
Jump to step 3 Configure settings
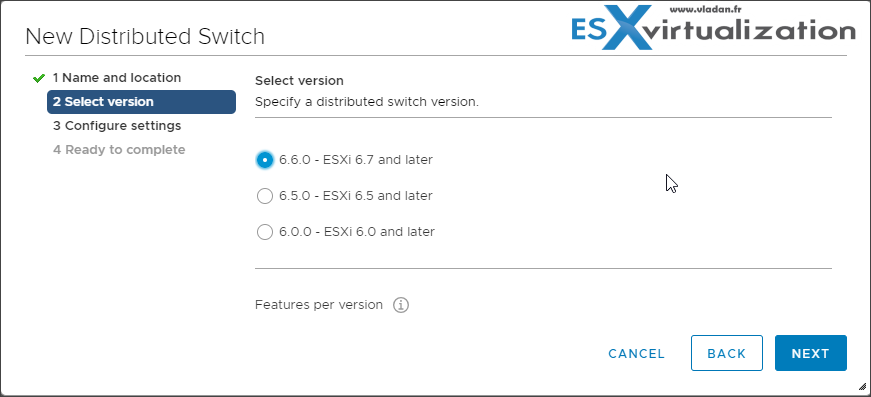tap(117, 126)
